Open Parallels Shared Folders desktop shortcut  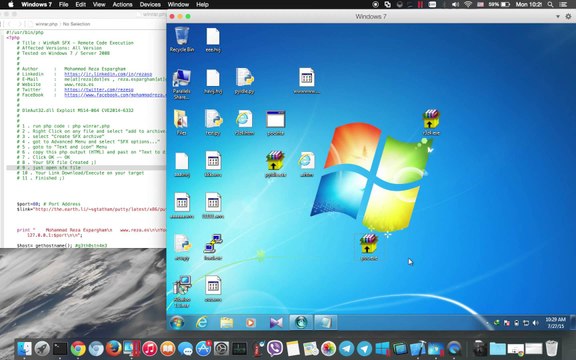point(181,84)
